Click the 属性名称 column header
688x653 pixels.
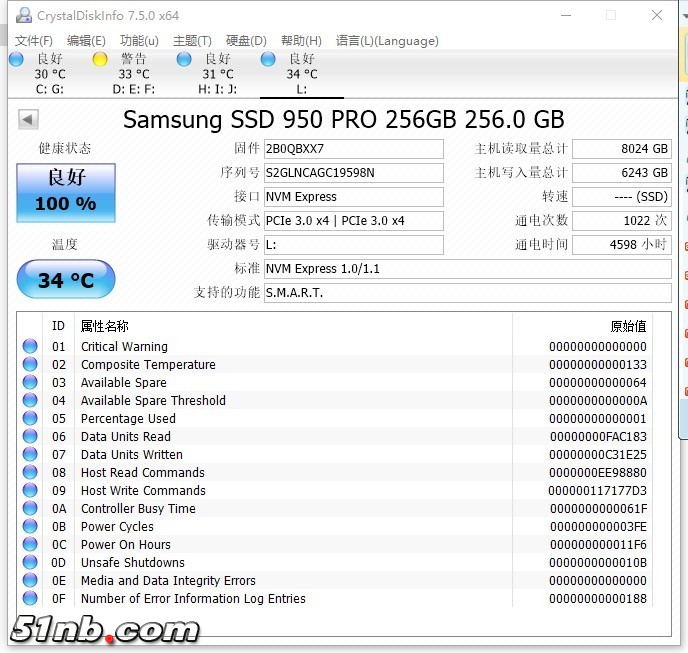tap(105, 326)
